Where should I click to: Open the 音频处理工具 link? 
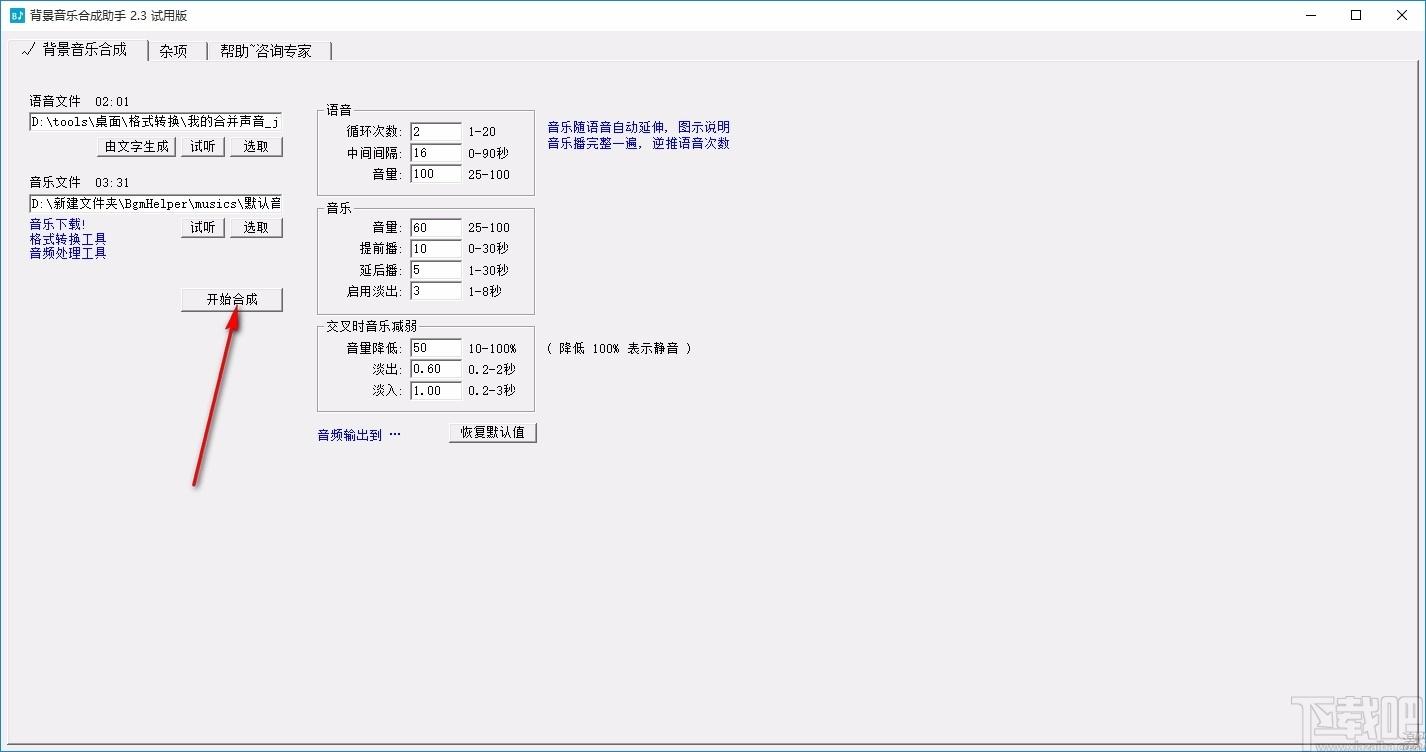click(68, 253)
